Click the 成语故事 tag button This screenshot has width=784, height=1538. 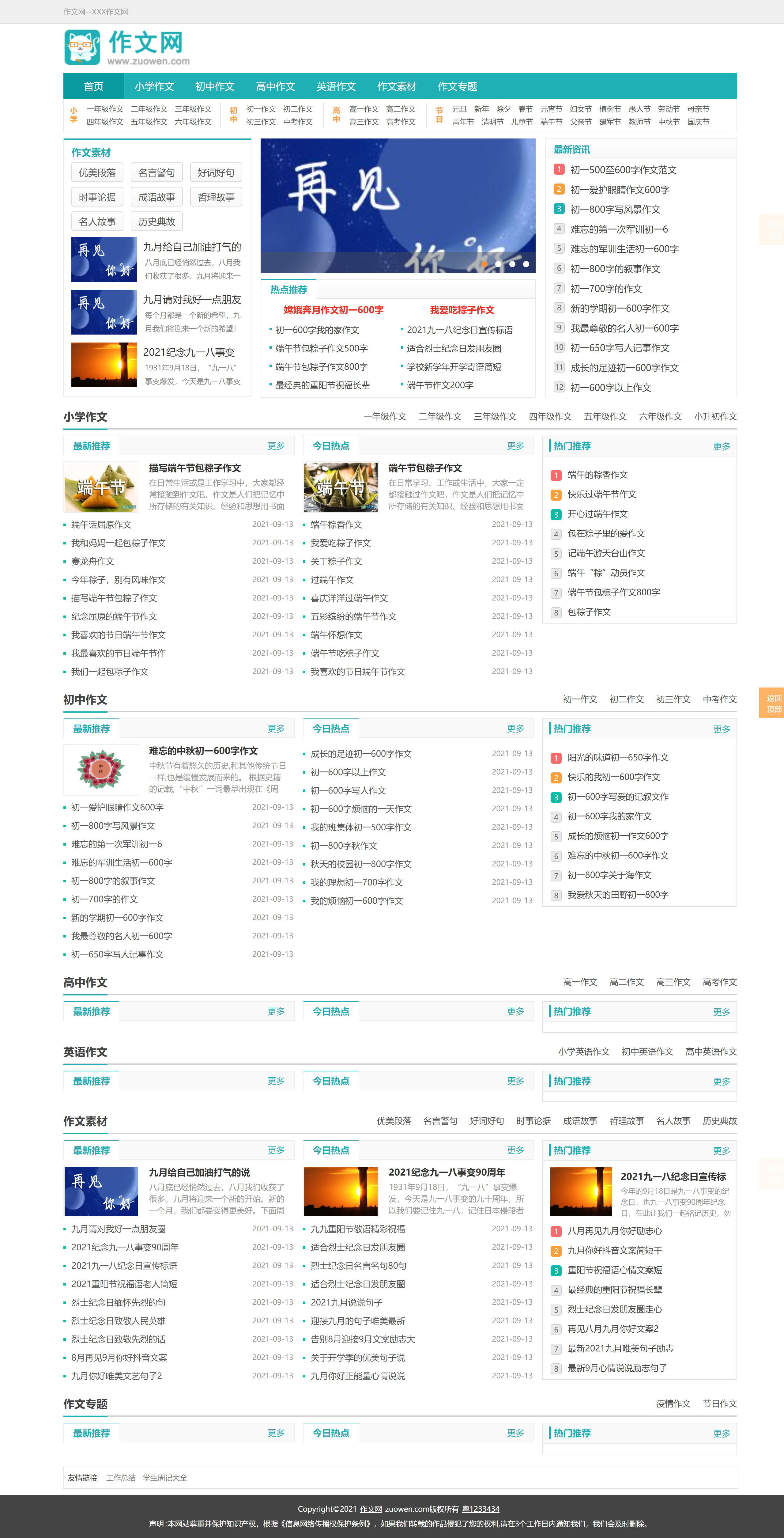(x=156, y=197)
